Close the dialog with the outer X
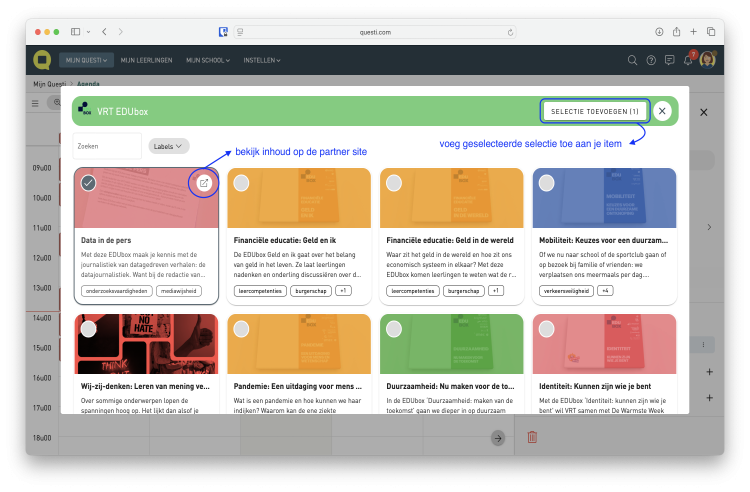 [704, 112]
